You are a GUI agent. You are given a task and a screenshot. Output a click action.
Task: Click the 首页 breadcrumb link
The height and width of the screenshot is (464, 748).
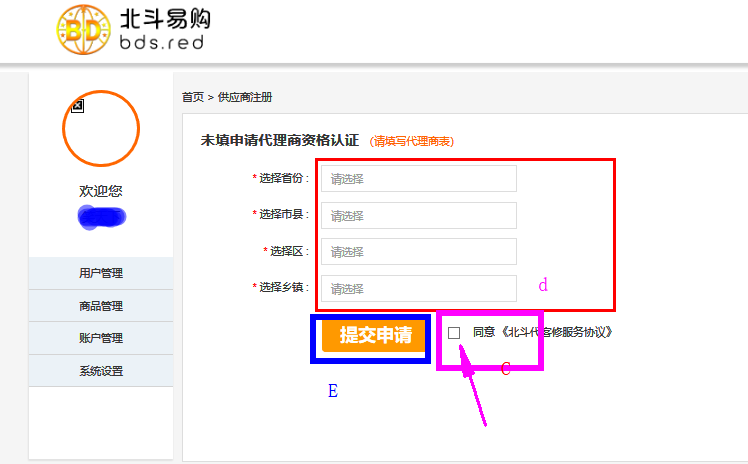tap(192, 97)
